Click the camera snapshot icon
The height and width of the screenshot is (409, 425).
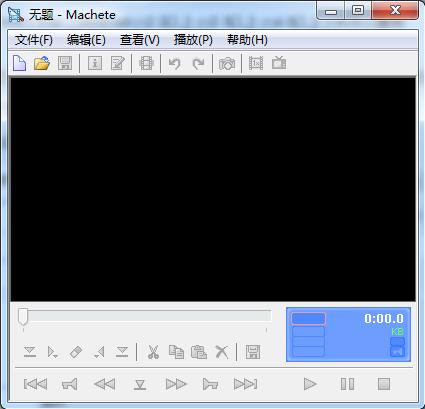[227, 63]
